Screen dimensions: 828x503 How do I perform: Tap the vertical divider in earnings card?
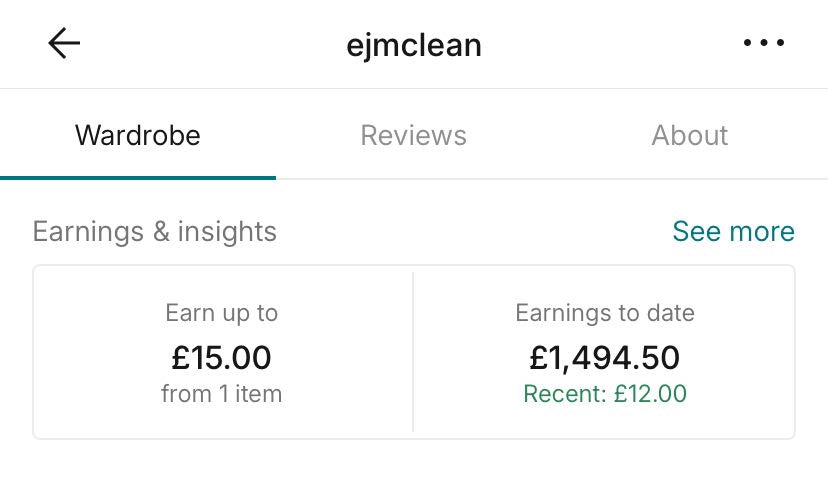(413, 351)
